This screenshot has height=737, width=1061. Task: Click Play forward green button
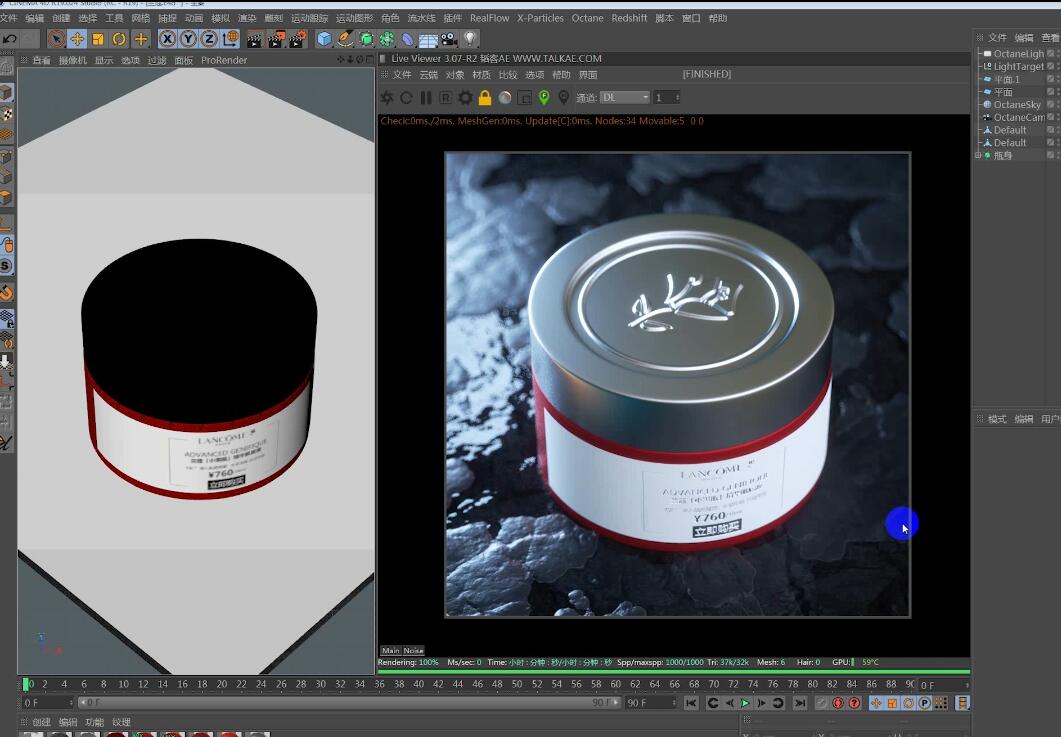coord(745,704)
